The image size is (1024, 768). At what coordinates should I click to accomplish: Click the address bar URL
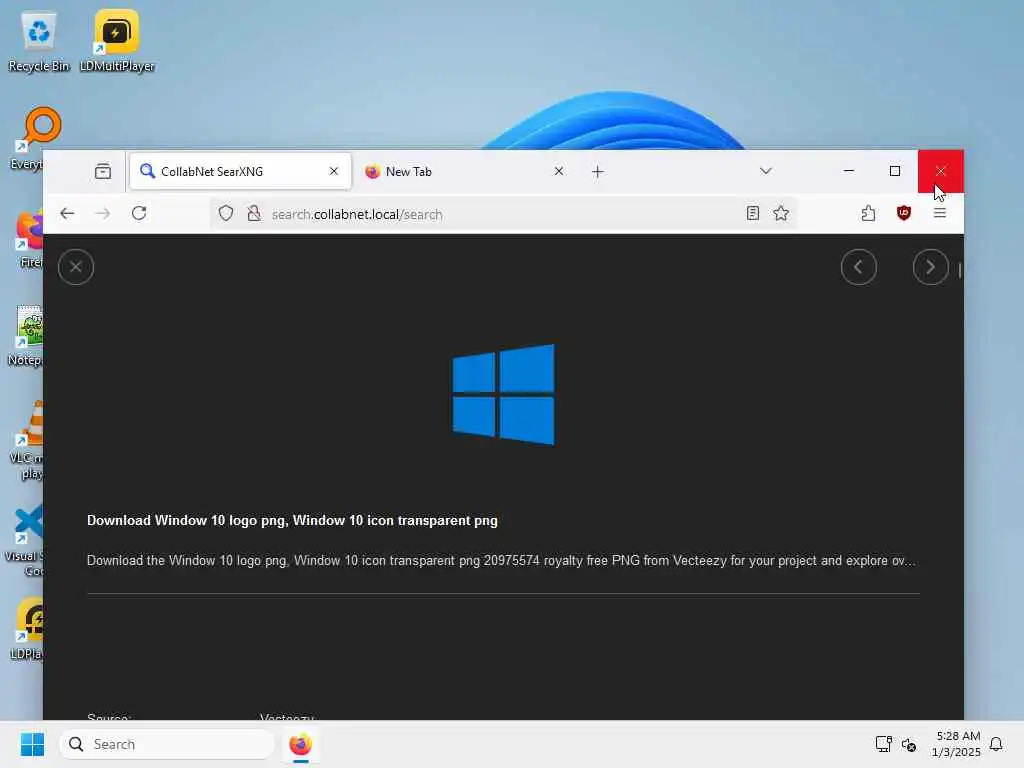[x=357, y=214]
